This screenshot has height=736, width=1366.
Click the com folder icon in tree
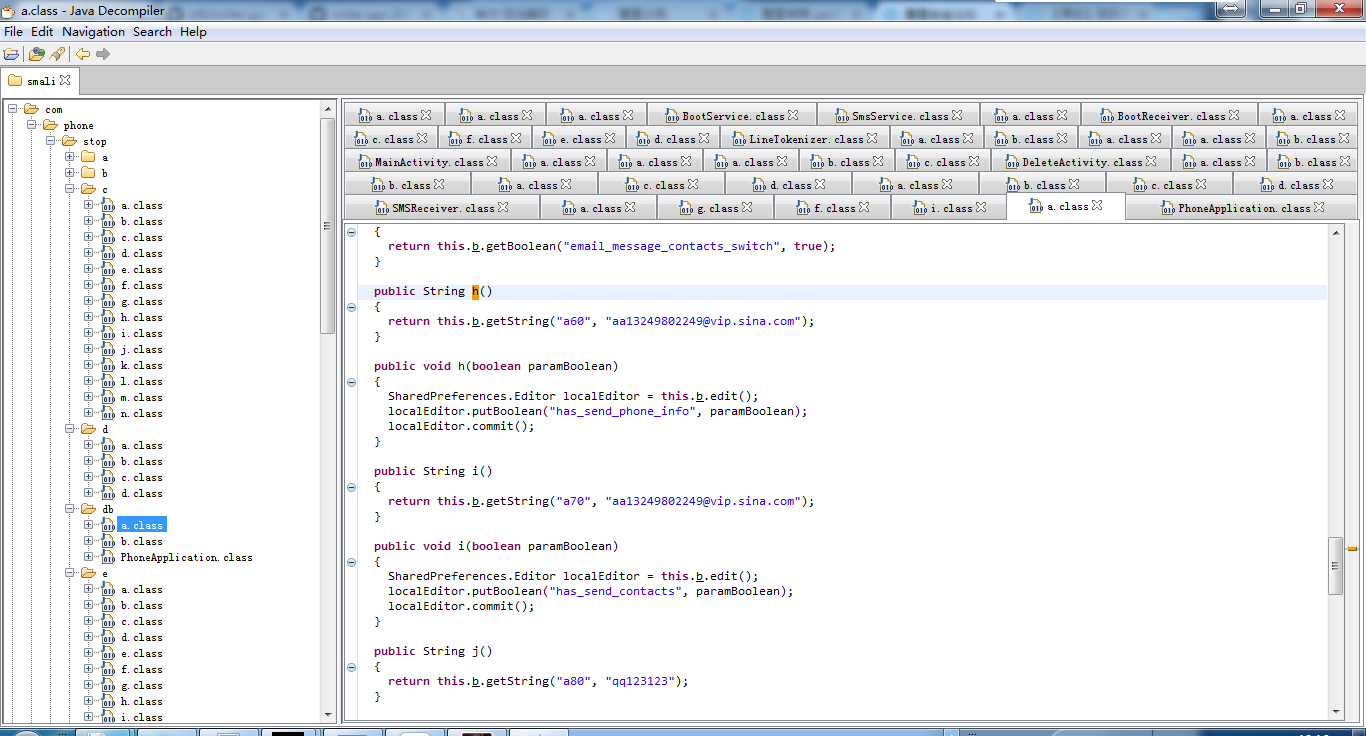click(x=31, y=109)
